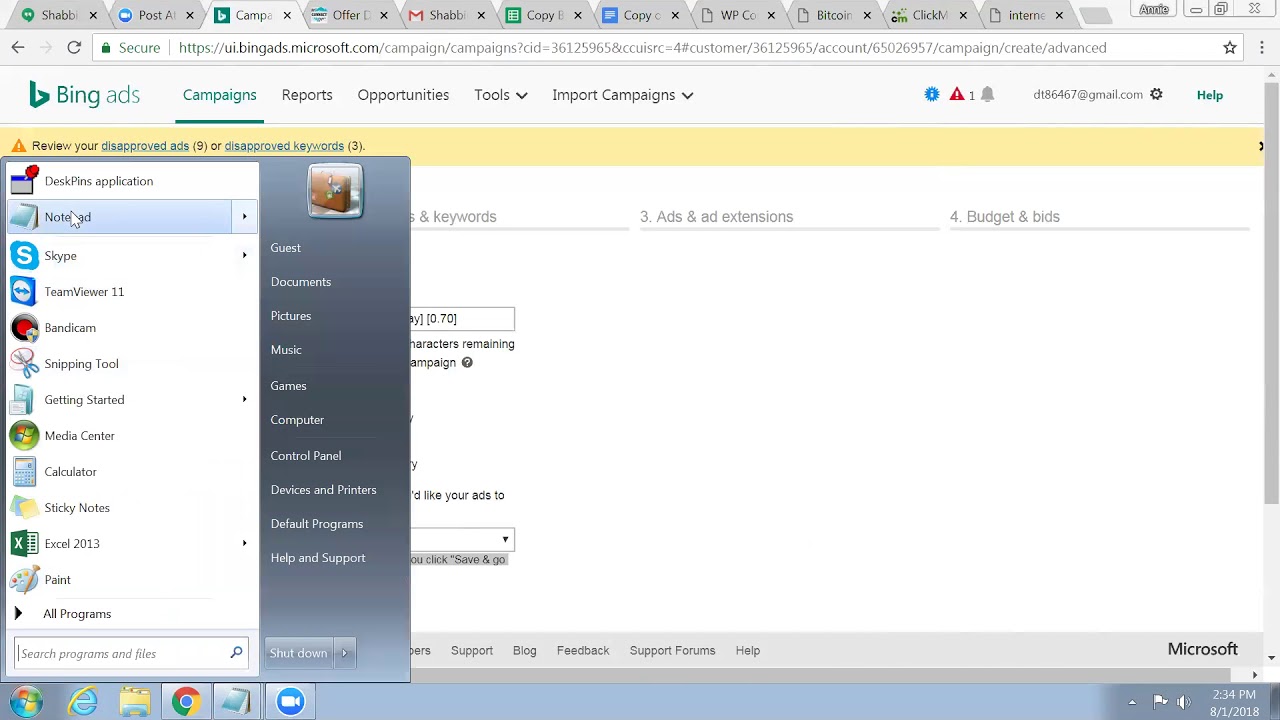
Task: Reload the page in Chrome
Action: point(74,47)
